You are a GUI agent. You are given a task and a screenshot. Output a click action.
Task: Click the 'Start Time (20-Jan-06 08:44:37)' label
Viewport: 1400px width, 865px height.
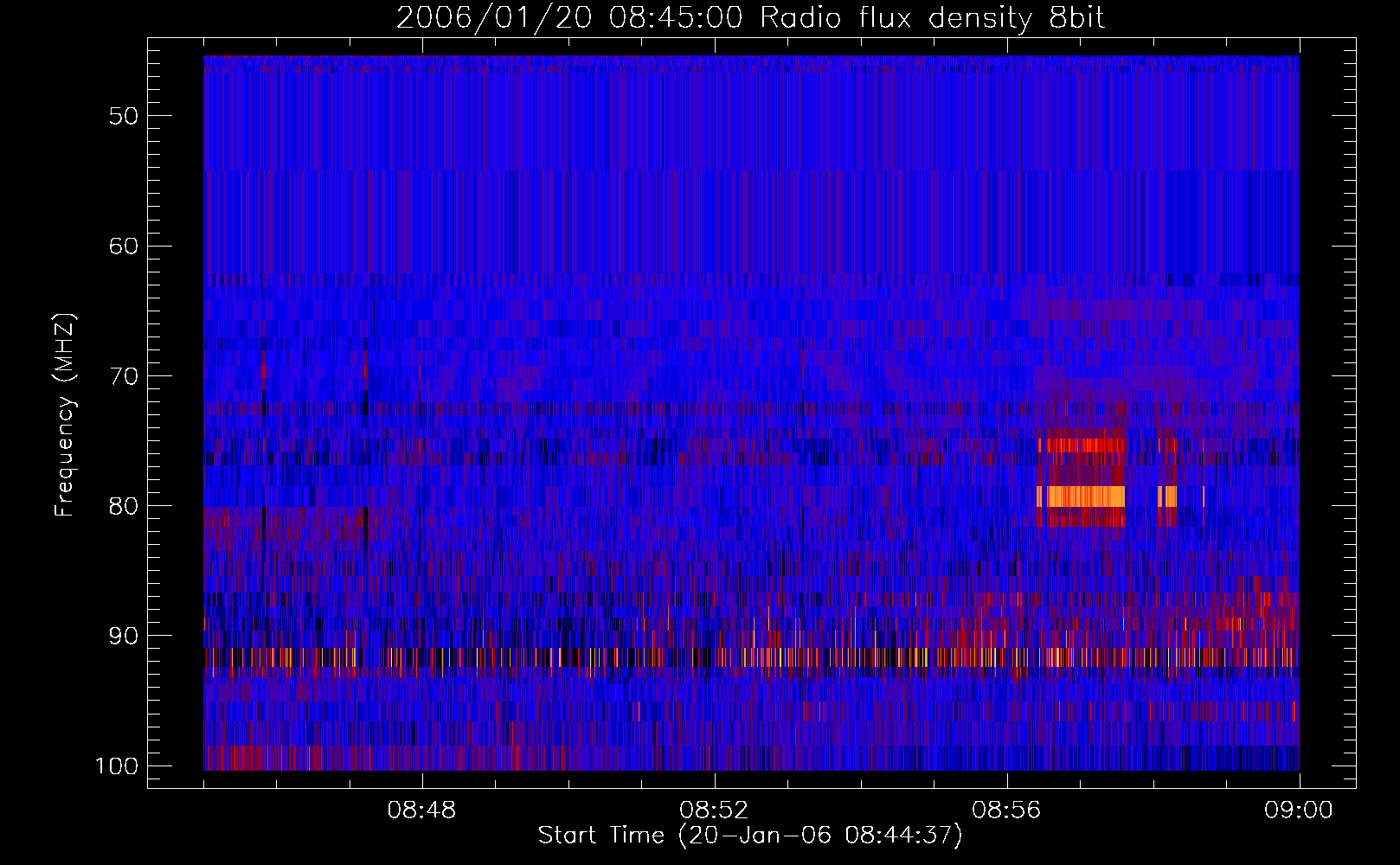coord(750,836)
